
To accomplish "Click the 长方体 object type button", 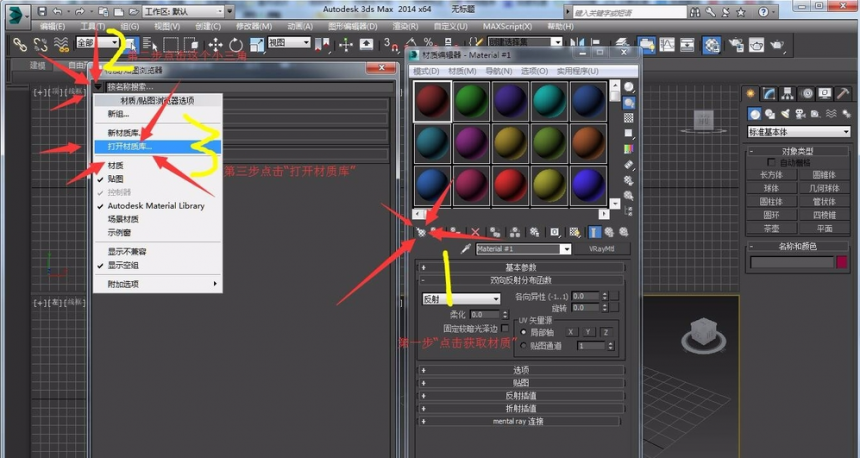I will 771,175.
